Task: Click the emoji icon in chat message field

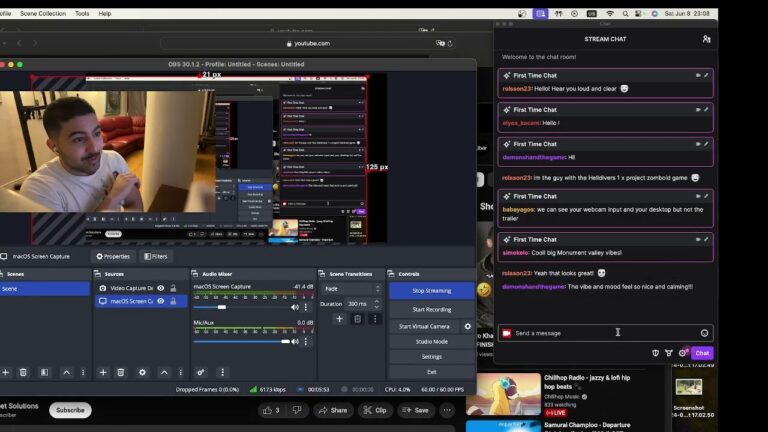Action: click(704, 333)
